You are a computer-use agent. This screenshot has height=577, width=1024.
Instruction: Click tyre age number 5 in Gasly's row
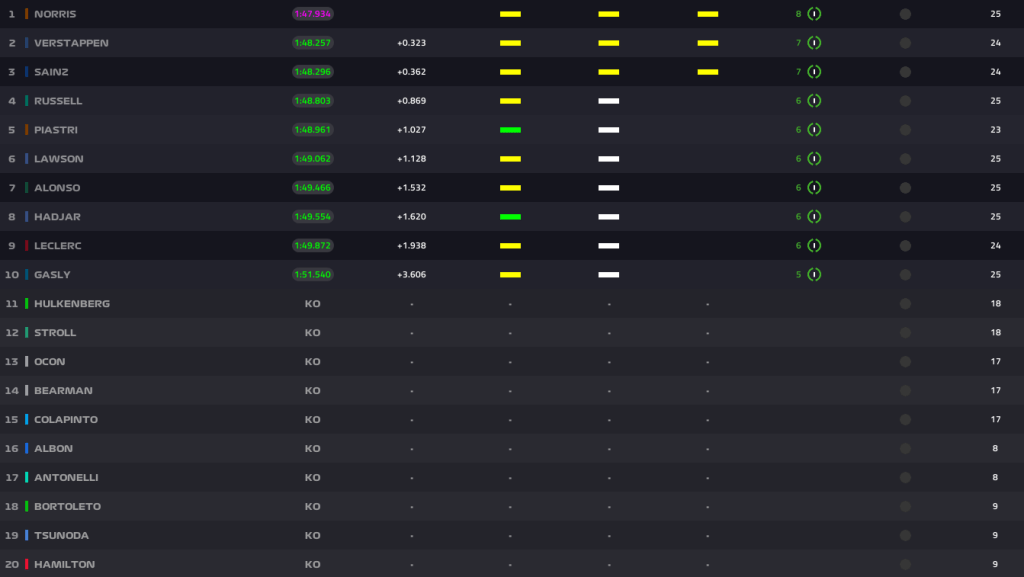coord(798,274)
